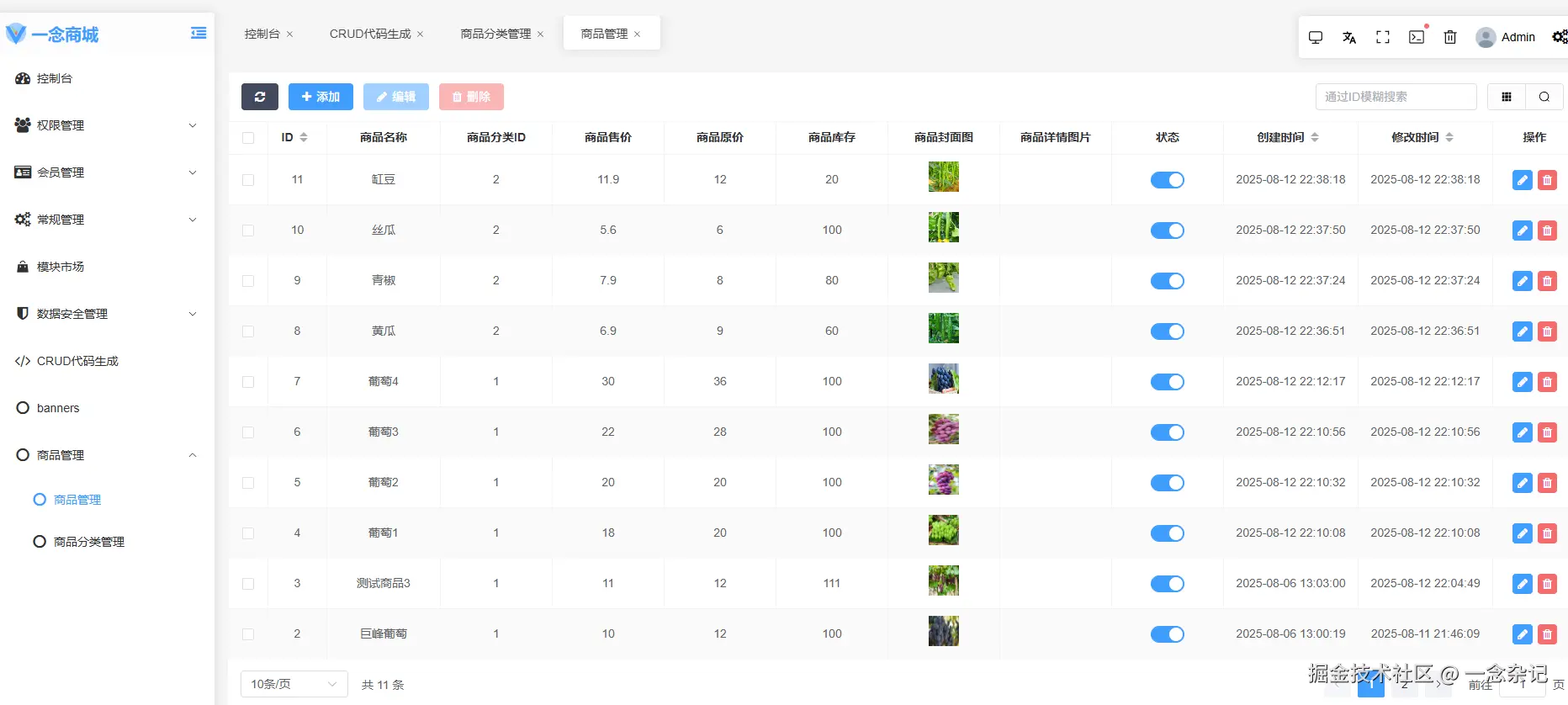Switch language with the translate icon
Screen dimensions: 1568x705
coord(1349,37)
